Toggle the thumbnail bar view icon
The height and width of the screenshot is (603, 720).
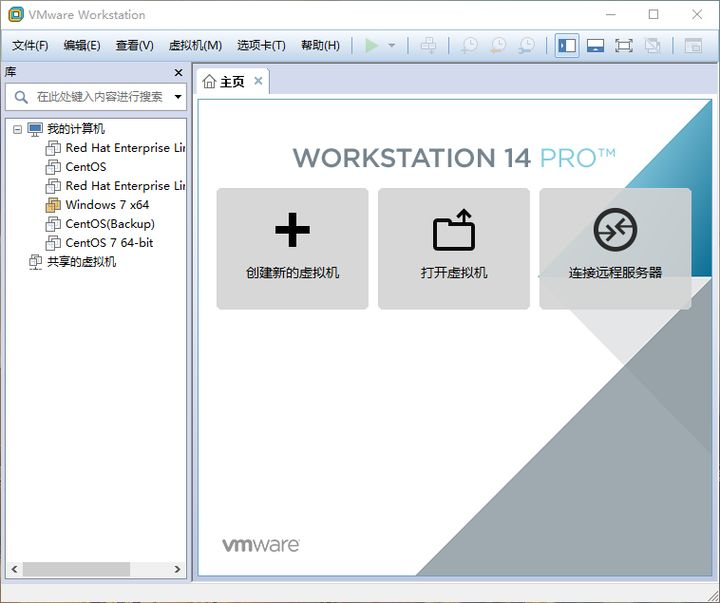point(595,45)
